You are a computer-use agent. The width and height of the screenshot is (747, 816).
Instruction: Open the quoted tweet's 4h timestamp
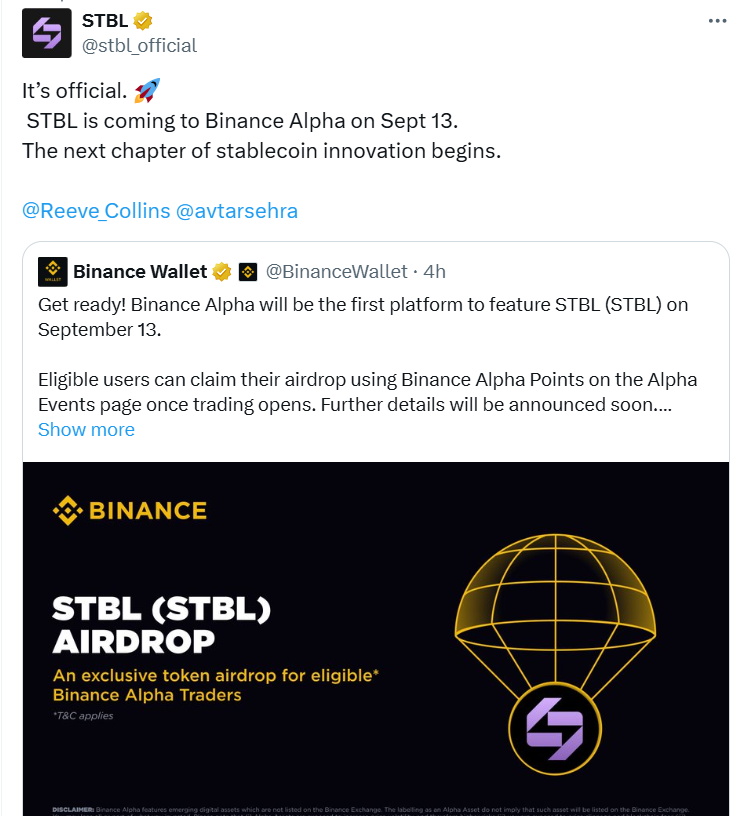(435, 272)
